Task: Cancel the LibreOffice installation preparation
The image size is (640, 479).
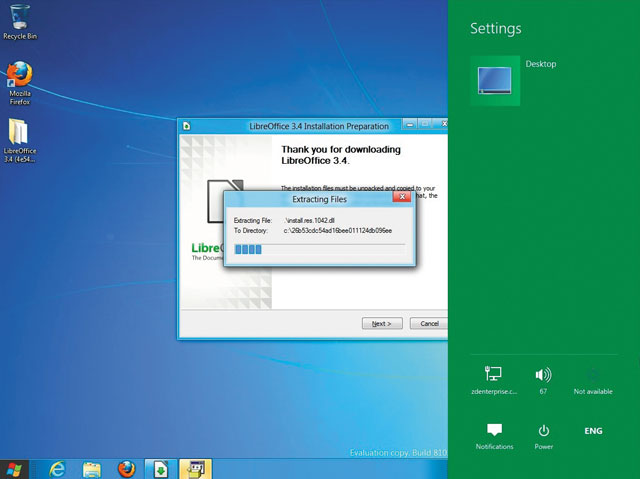Action: click(x=429, y=323)
